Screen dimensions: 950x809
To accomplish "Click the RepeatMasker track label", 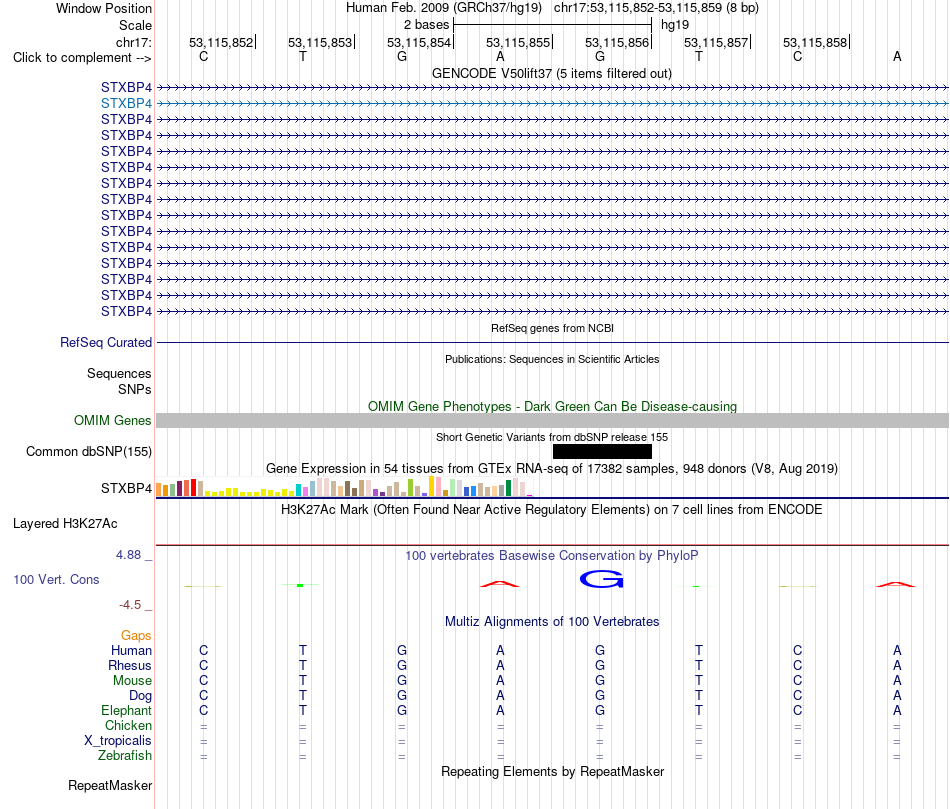I will [x=110, y=785].
